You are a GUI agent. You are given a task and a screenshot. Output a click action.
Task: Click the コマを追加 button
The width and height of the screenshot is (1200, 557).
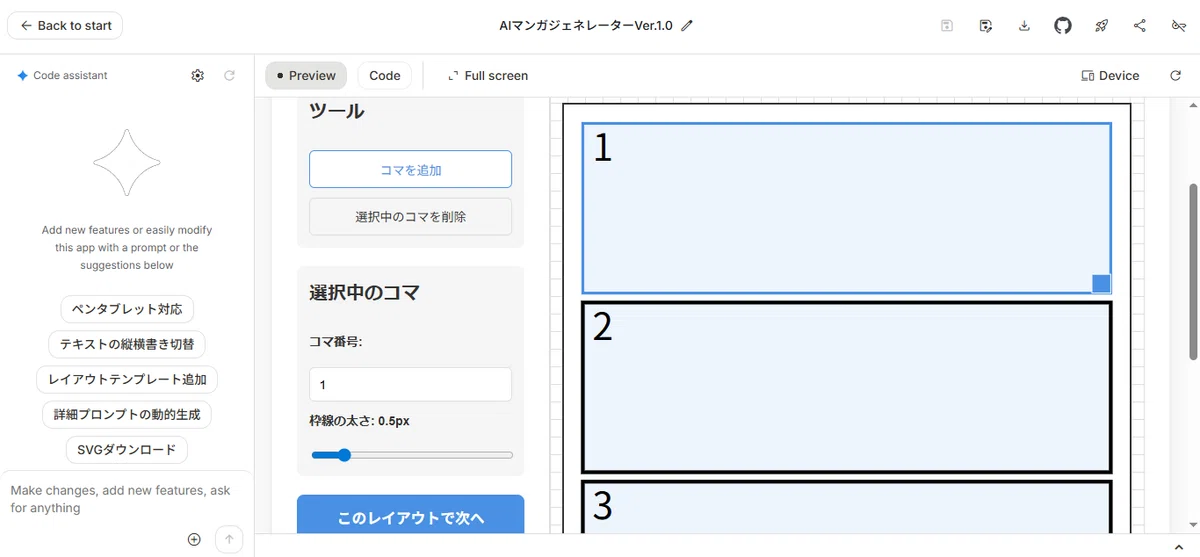point(411,170)
